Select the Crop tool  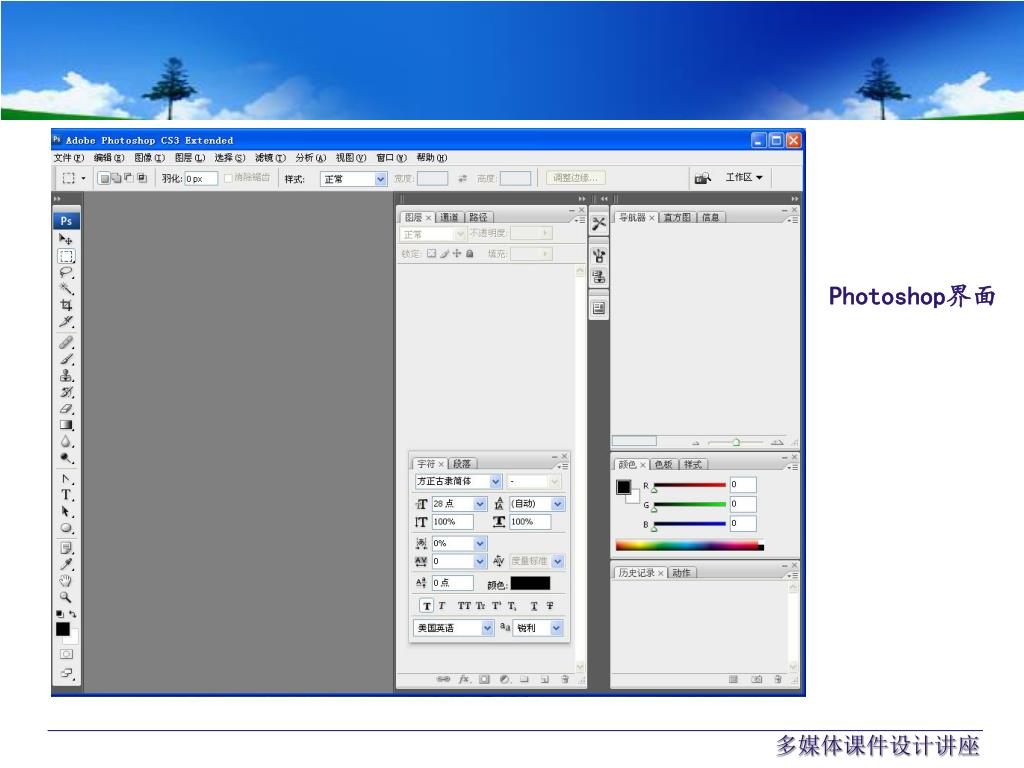tap(66, 305)
